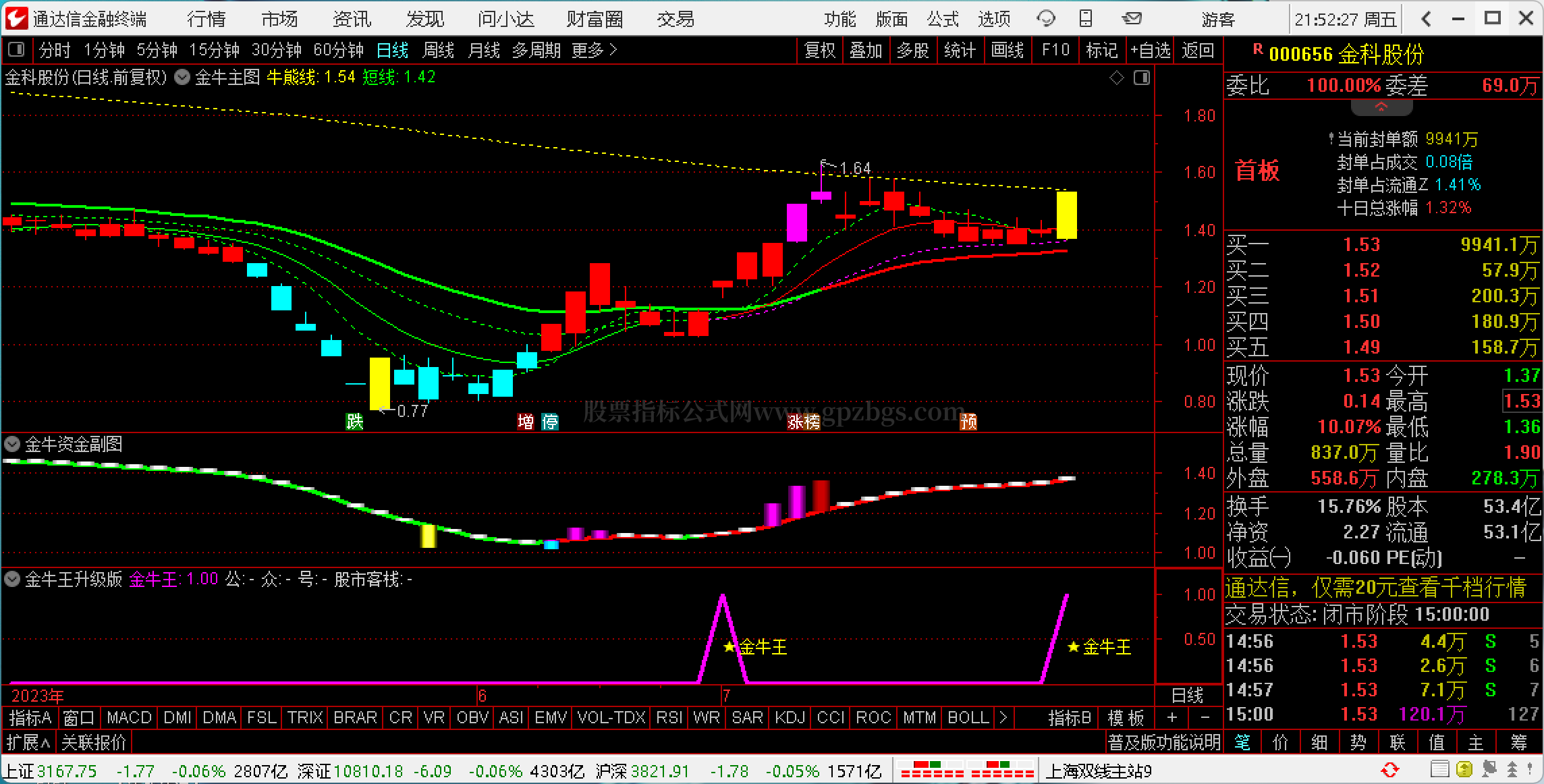1544x784 pixels.
Task: Select 60分钟 period
Action: 339,50
